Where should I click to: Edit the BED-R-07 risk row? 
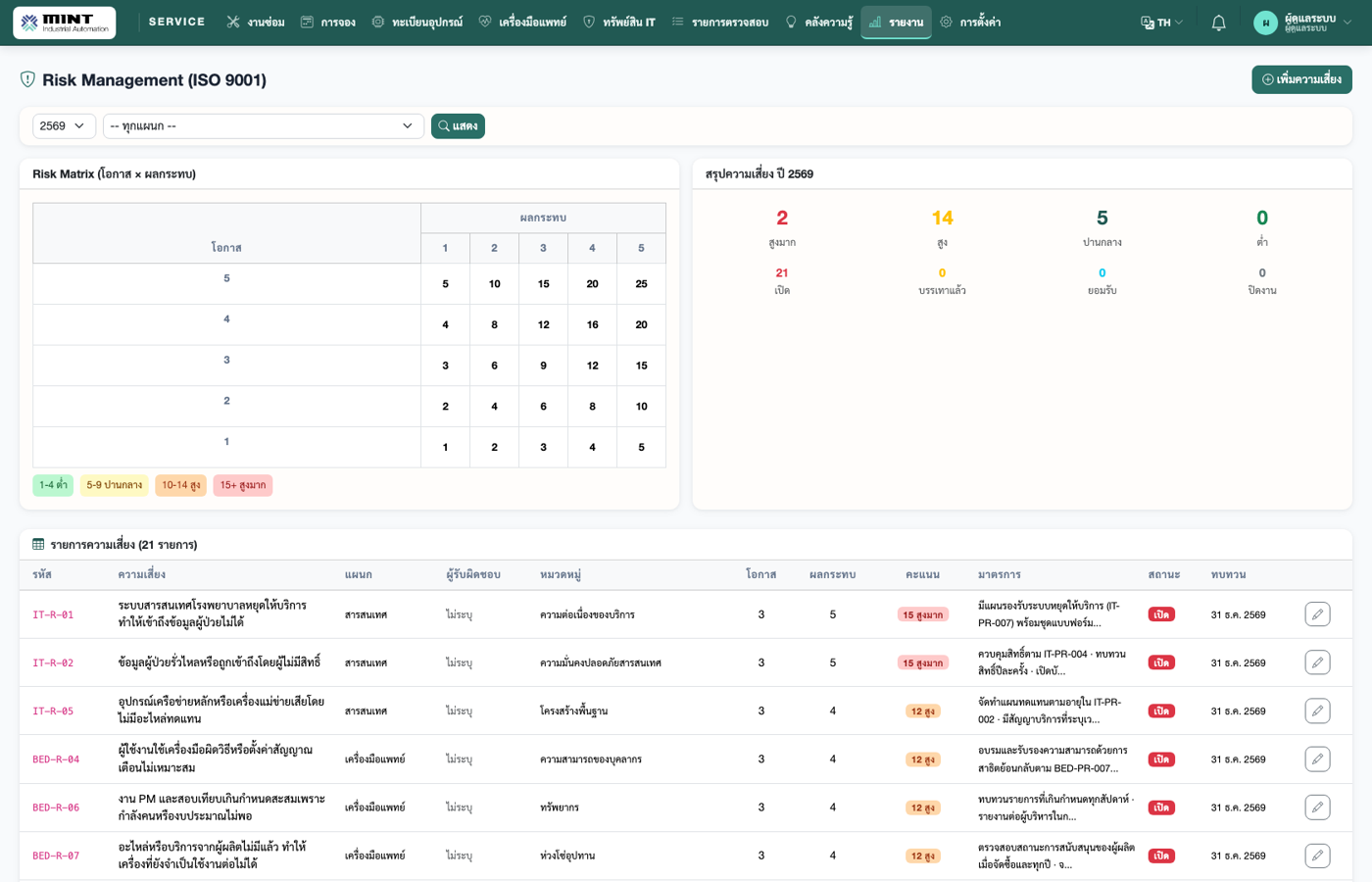[x=1317, y=856]
